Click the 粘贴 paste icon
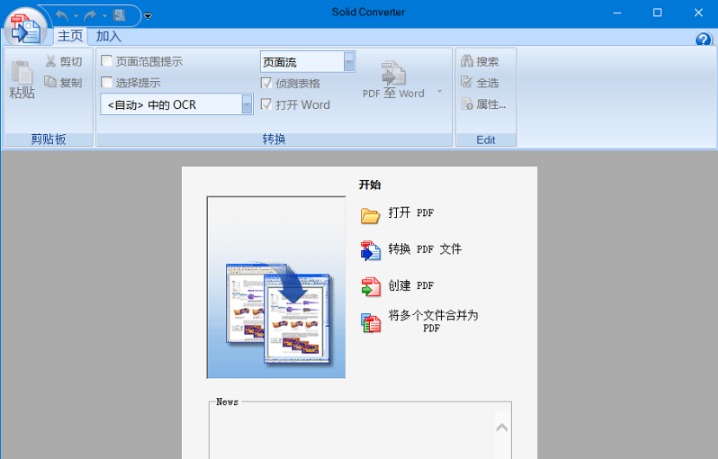The height and width of the screenshot is (459, 718). (x=22, y=72)
